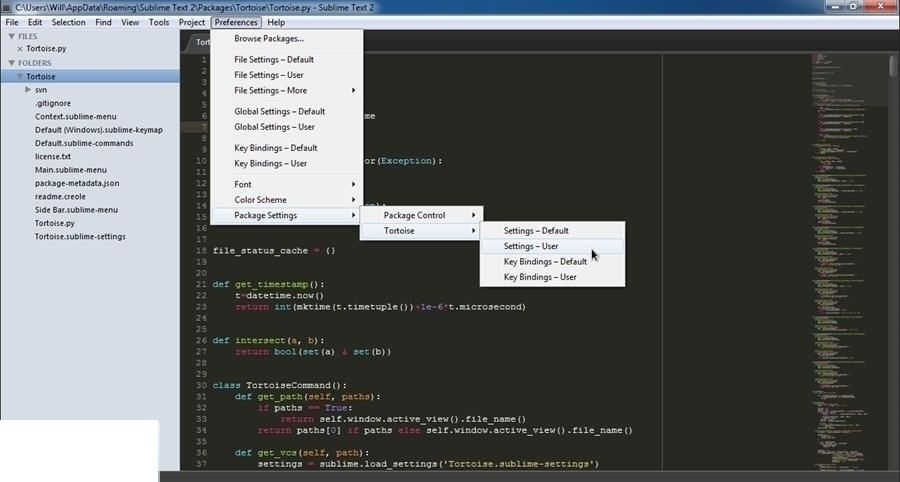Collapse the FOLDERS section

pyautogui.click(x=11, y=63)
